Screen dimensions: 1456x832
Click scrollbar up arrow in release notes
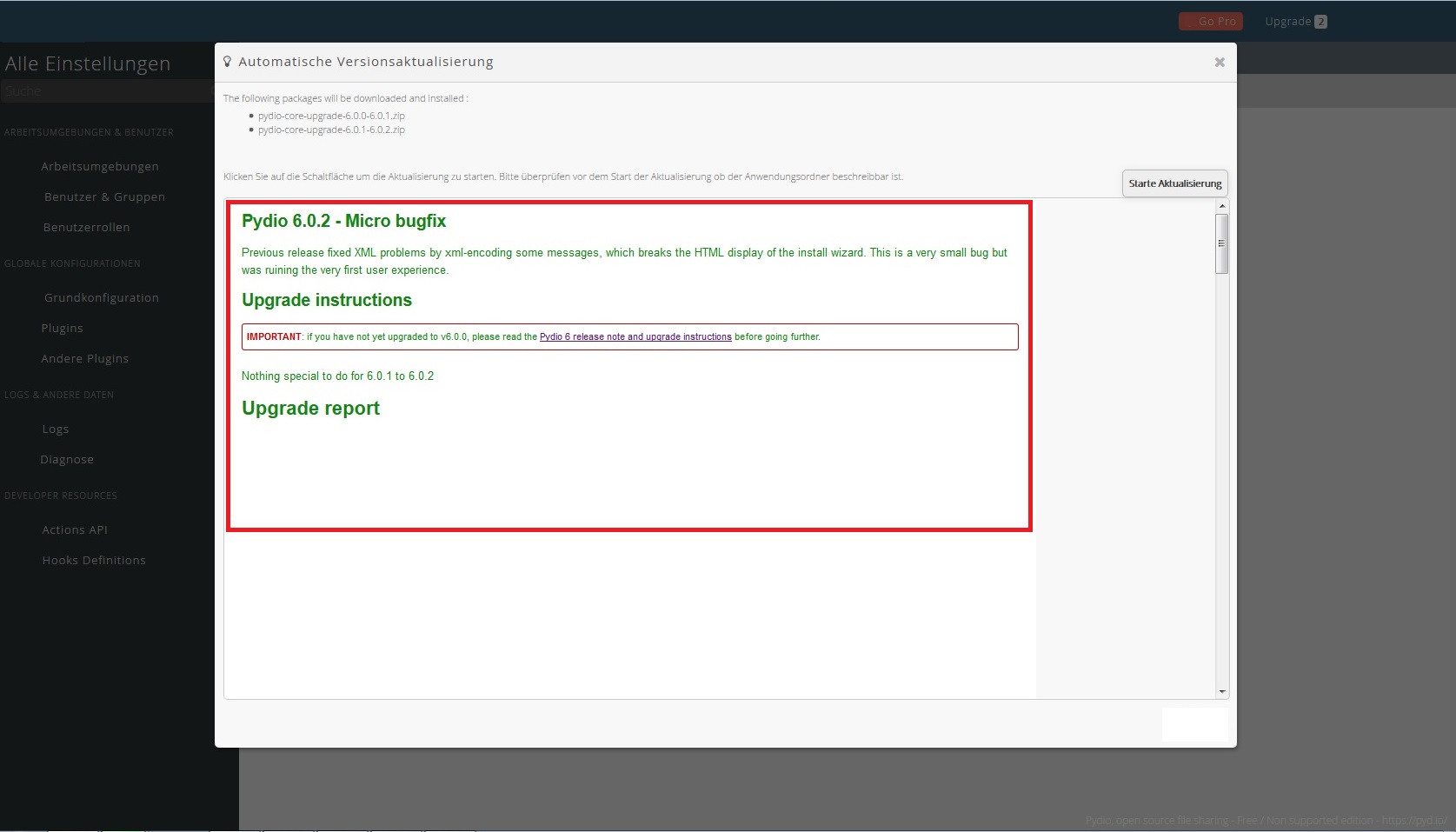(1222, 206)
